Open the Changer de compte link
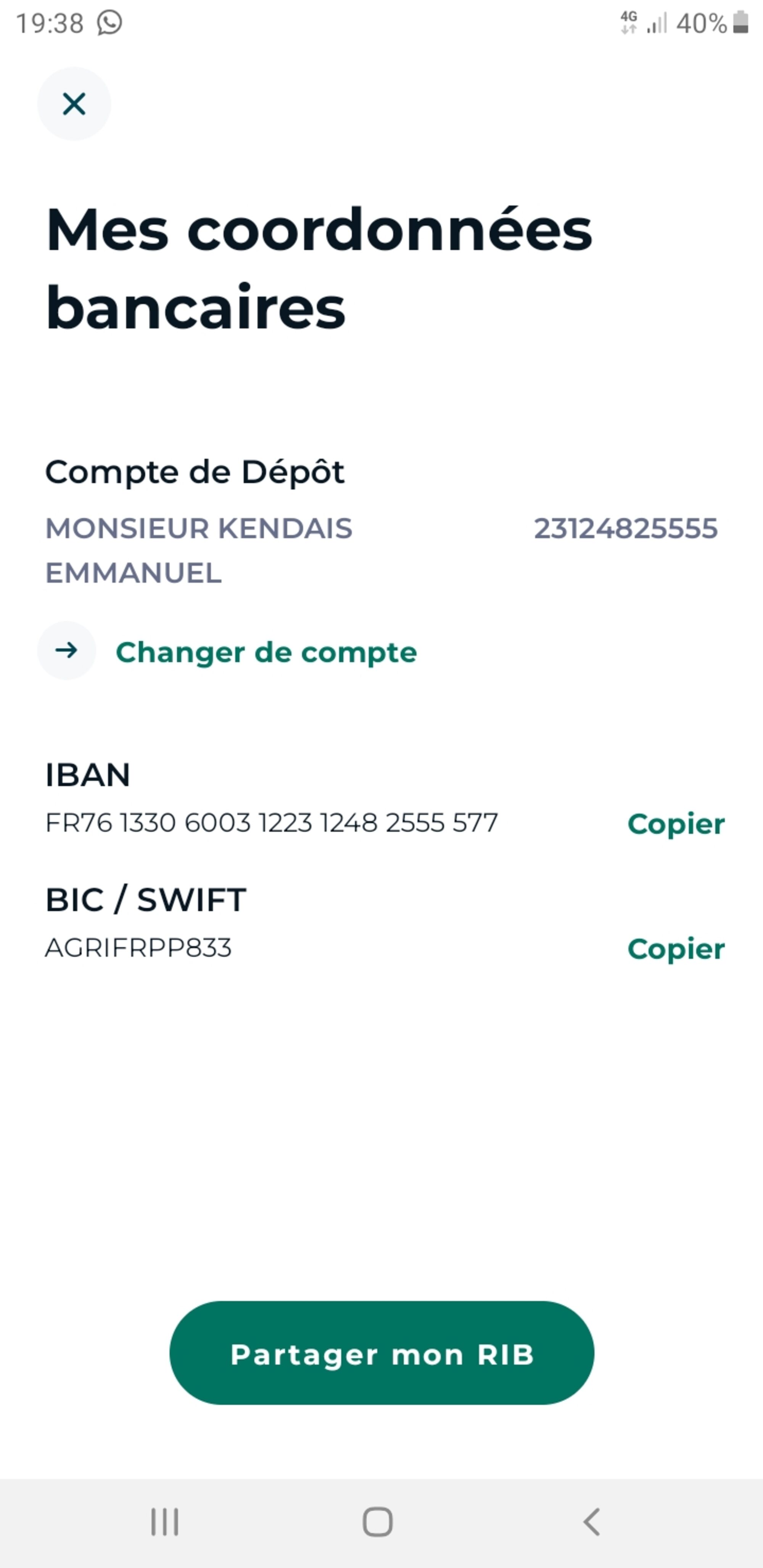 point(266,653)
